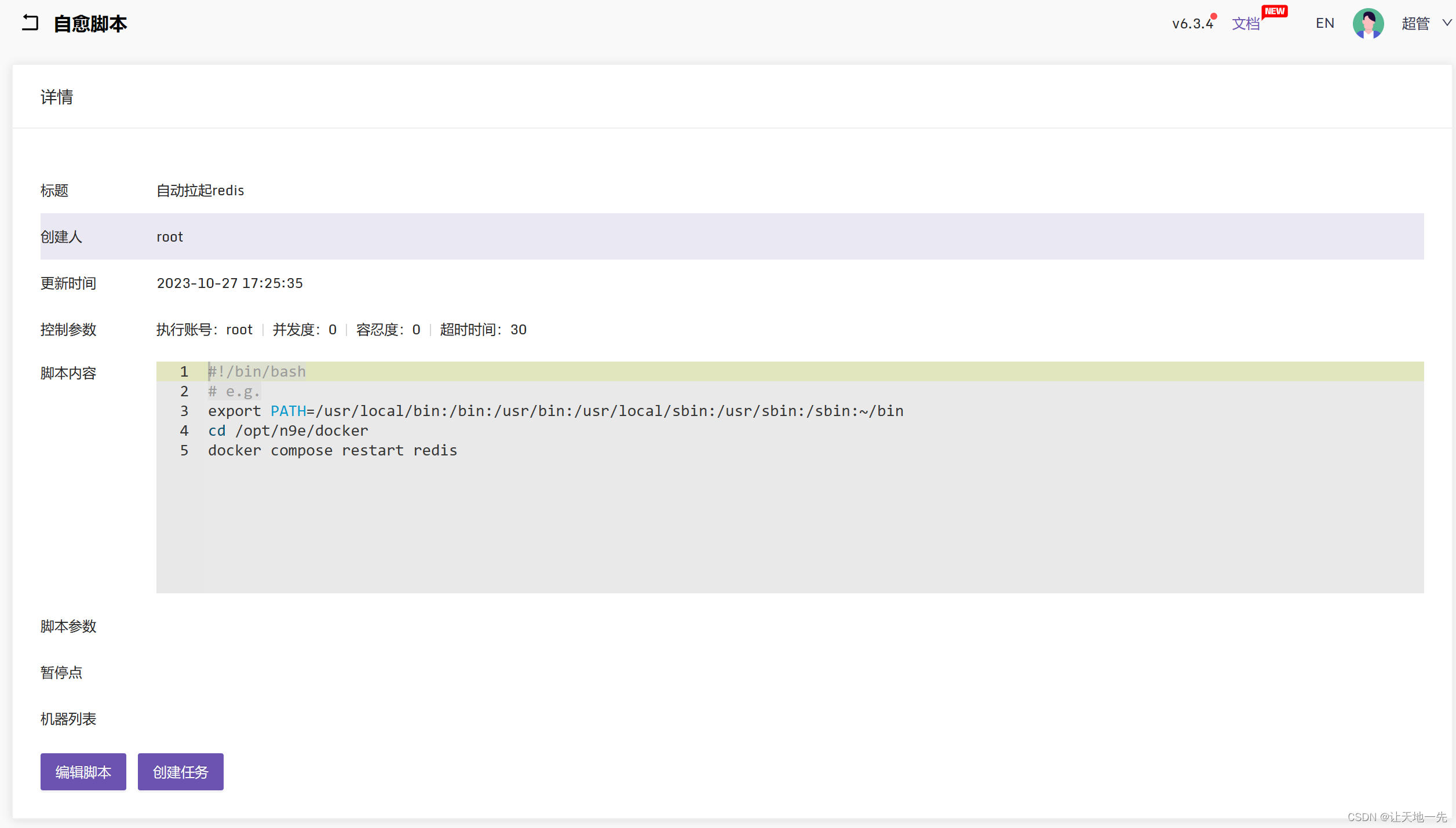Click the script title 自动拉起redis
The height and width of the screenshot is (828, 1456).
coord(200,191)
